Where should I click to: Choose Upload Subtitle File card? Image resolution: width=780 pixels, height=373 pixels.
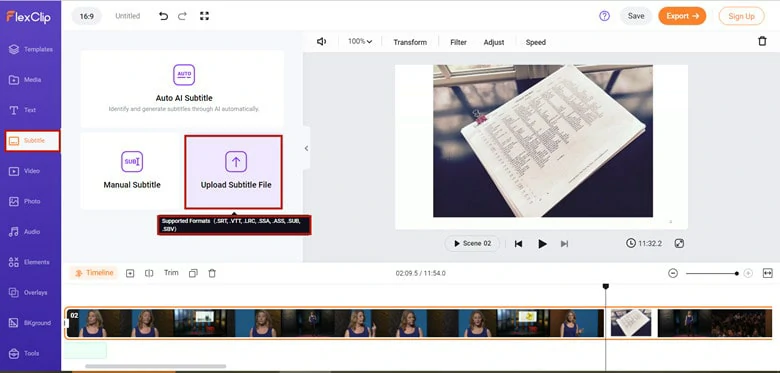click(234, 172)
